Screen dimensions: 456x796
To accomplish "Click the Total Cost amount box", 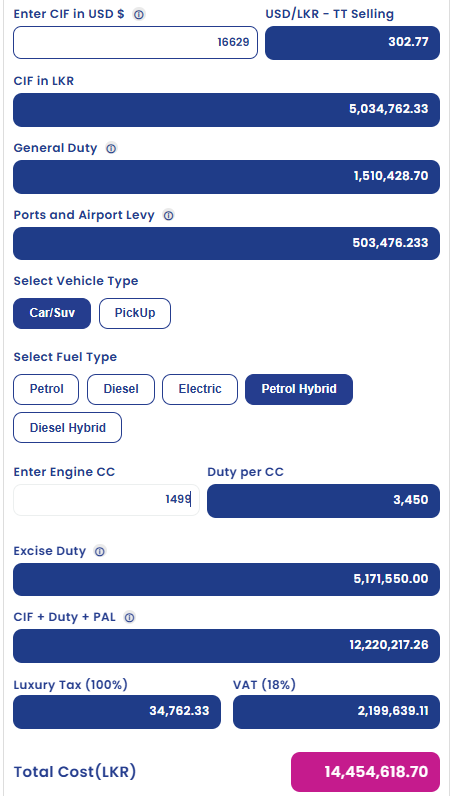I will click(x=366, y=772).
